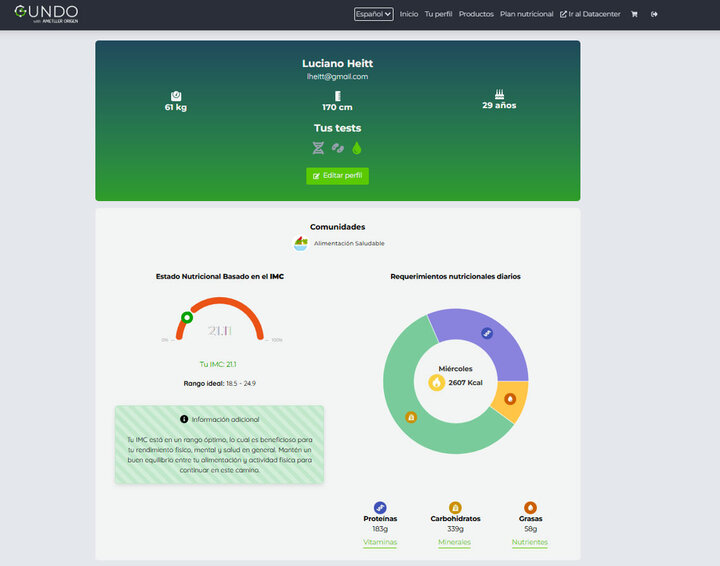Open the Español language dropdown
The width and height of the screenshot is (720, 566).
coord(373,14)
